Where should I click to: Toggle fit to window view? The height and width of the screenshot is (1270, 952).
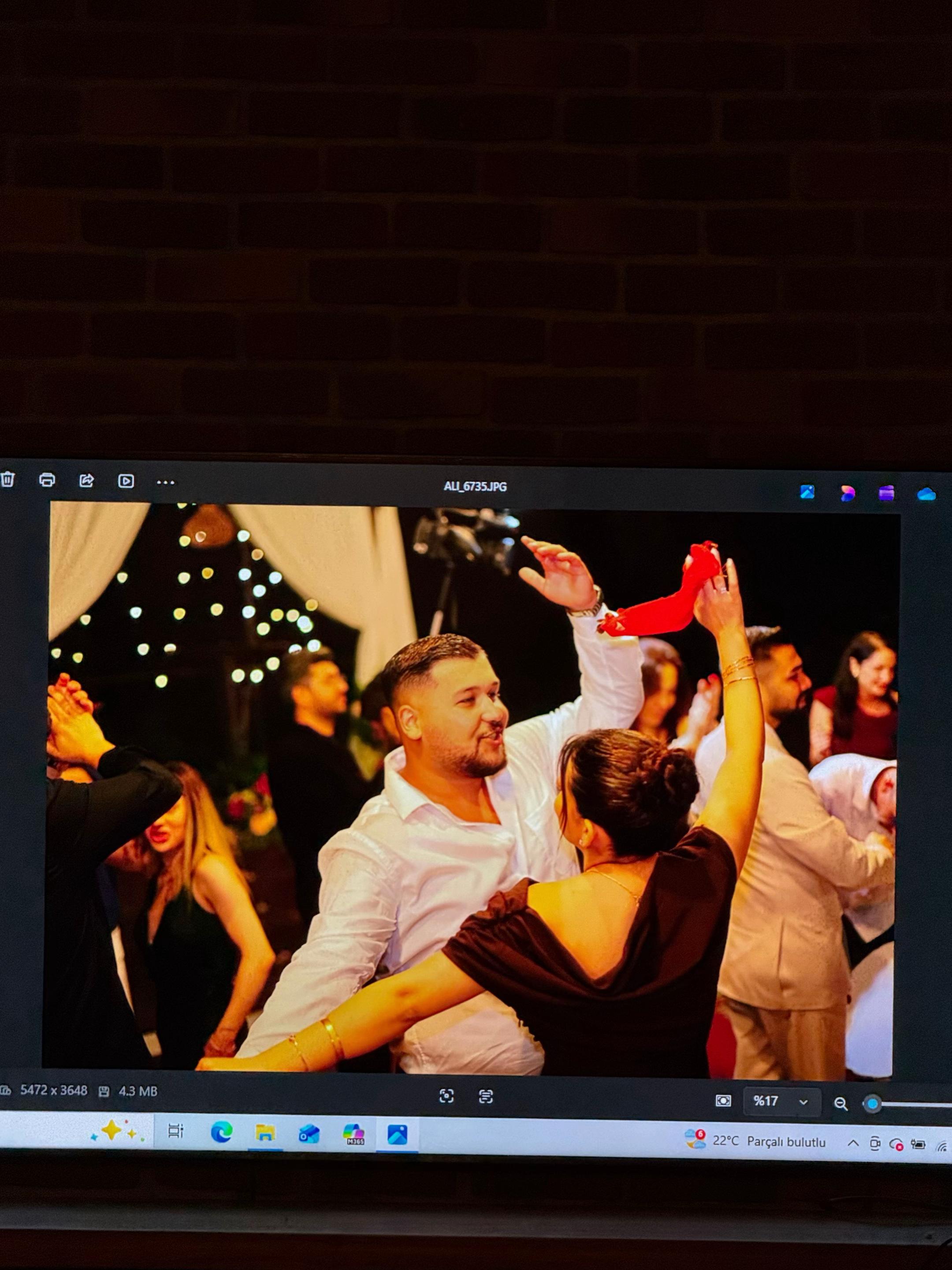tap(723, 1101)
